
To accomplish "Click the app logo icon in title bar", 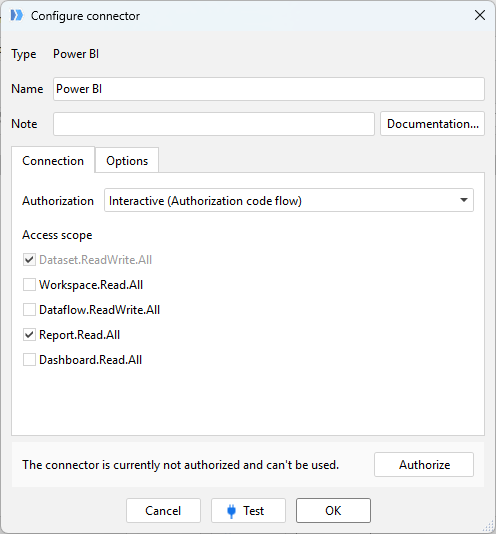I will tap(16, 15).
